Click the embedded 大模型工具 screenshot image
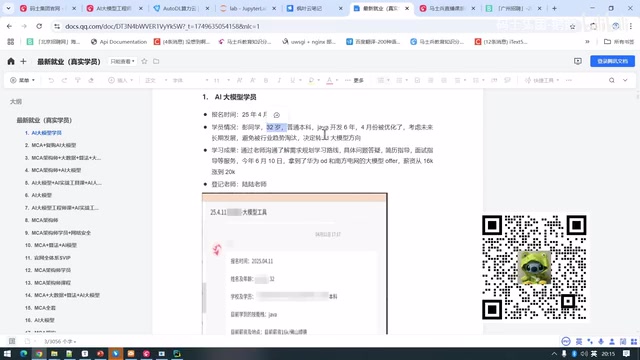The height and width of the screenshot is (360, 640). (x=295, y=264)
